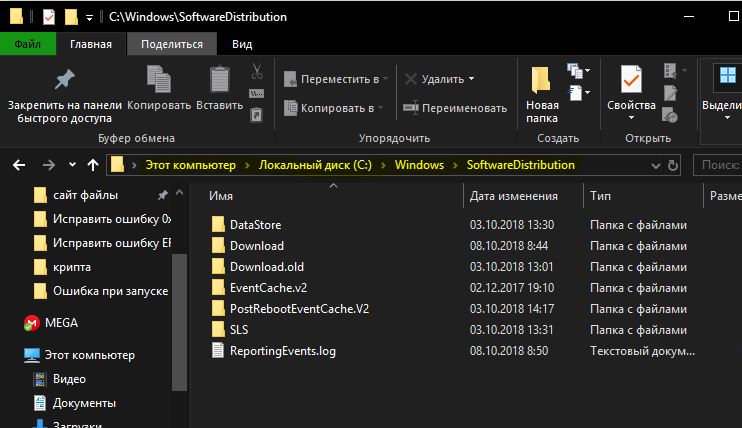Sort by Тип column header
Image resolution: width=742 pixels, height=428 pixels.
click(x=600, y=196)
